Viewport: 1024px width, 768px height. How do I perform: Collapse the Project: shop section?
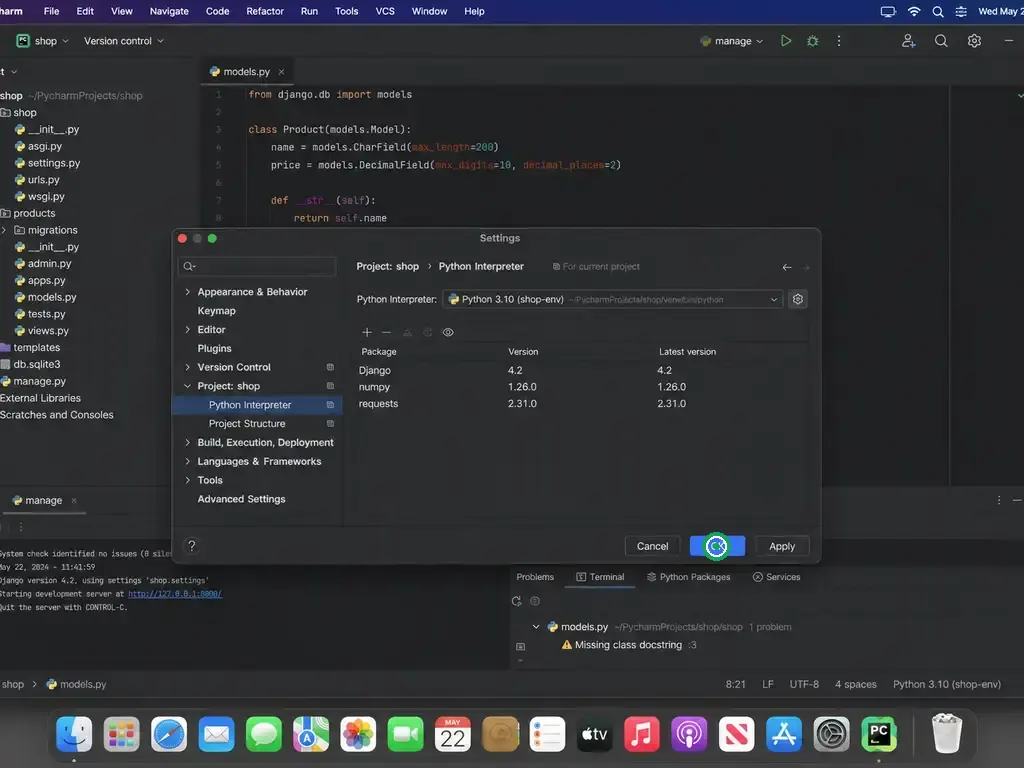tap(187, 386)
